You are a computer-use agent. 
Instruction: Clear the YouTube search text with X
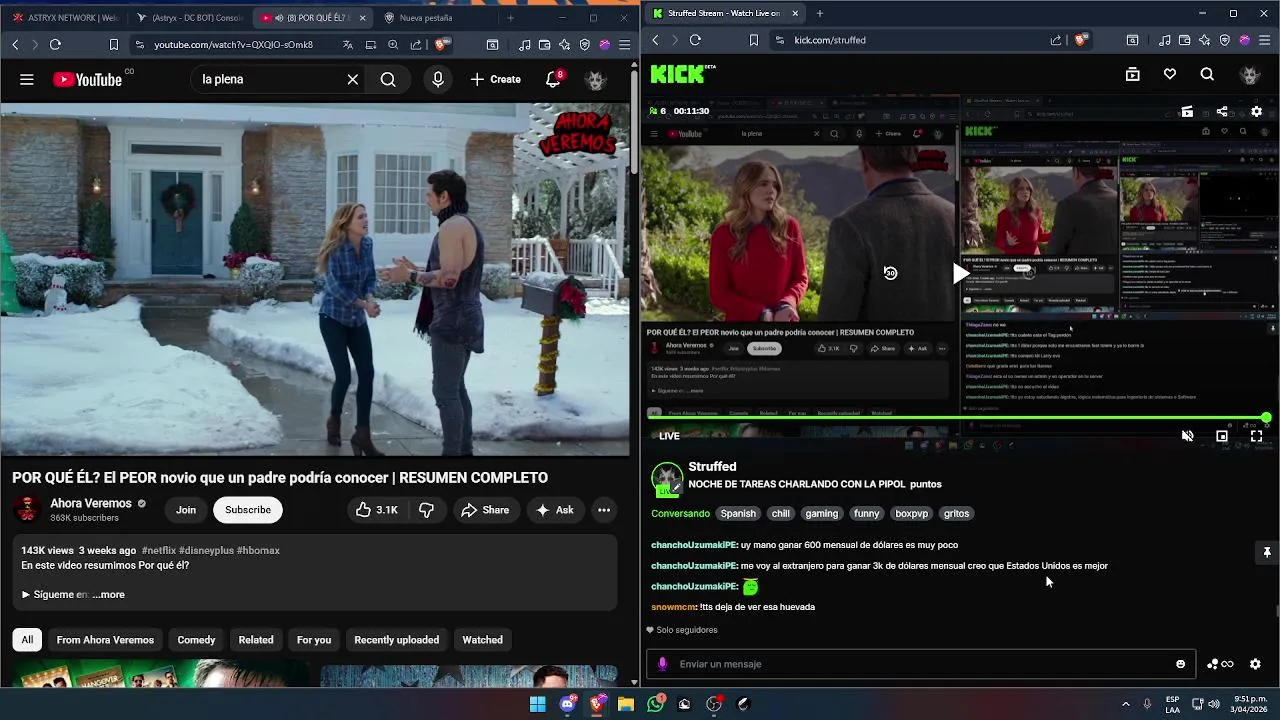pyautogui.click(x=352, y=79)
